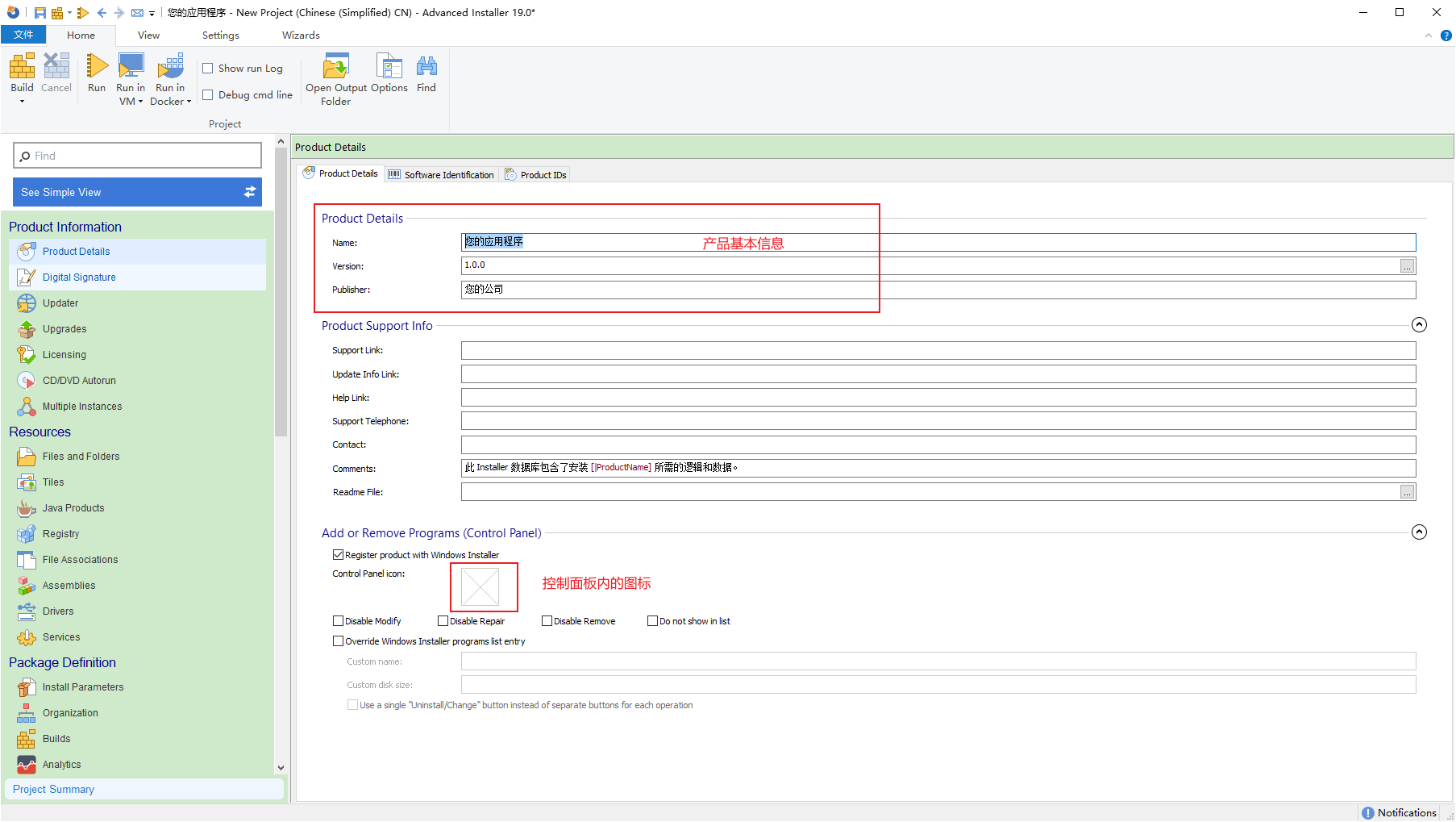The height and width of the screenshot is (822, 1456).
Task: Collapse Add or Remove Programs section
Action: coord(1420,532)
